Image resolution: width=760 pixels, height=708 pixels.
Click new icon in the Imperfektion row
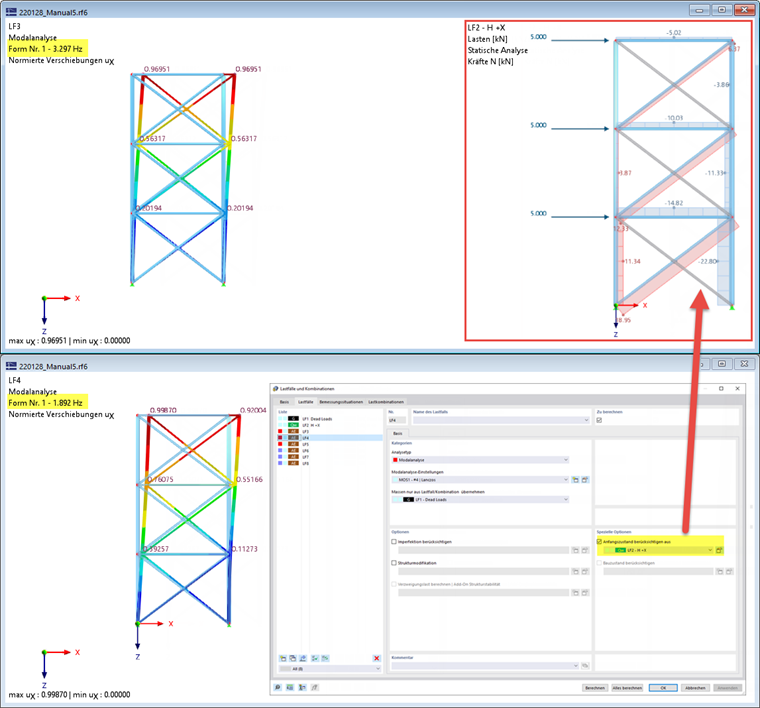coord(575,550)
